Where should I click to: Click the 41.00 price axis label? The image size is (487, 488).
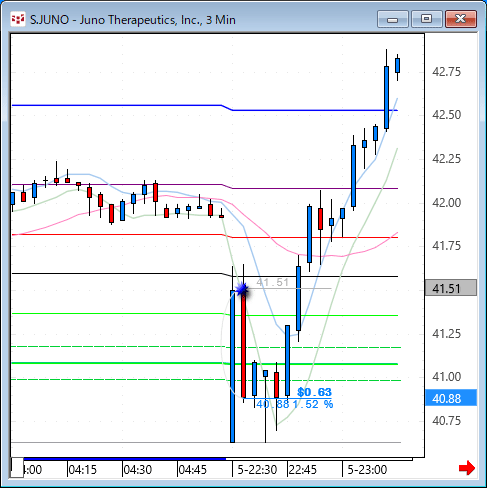click(x=446, y=377)
